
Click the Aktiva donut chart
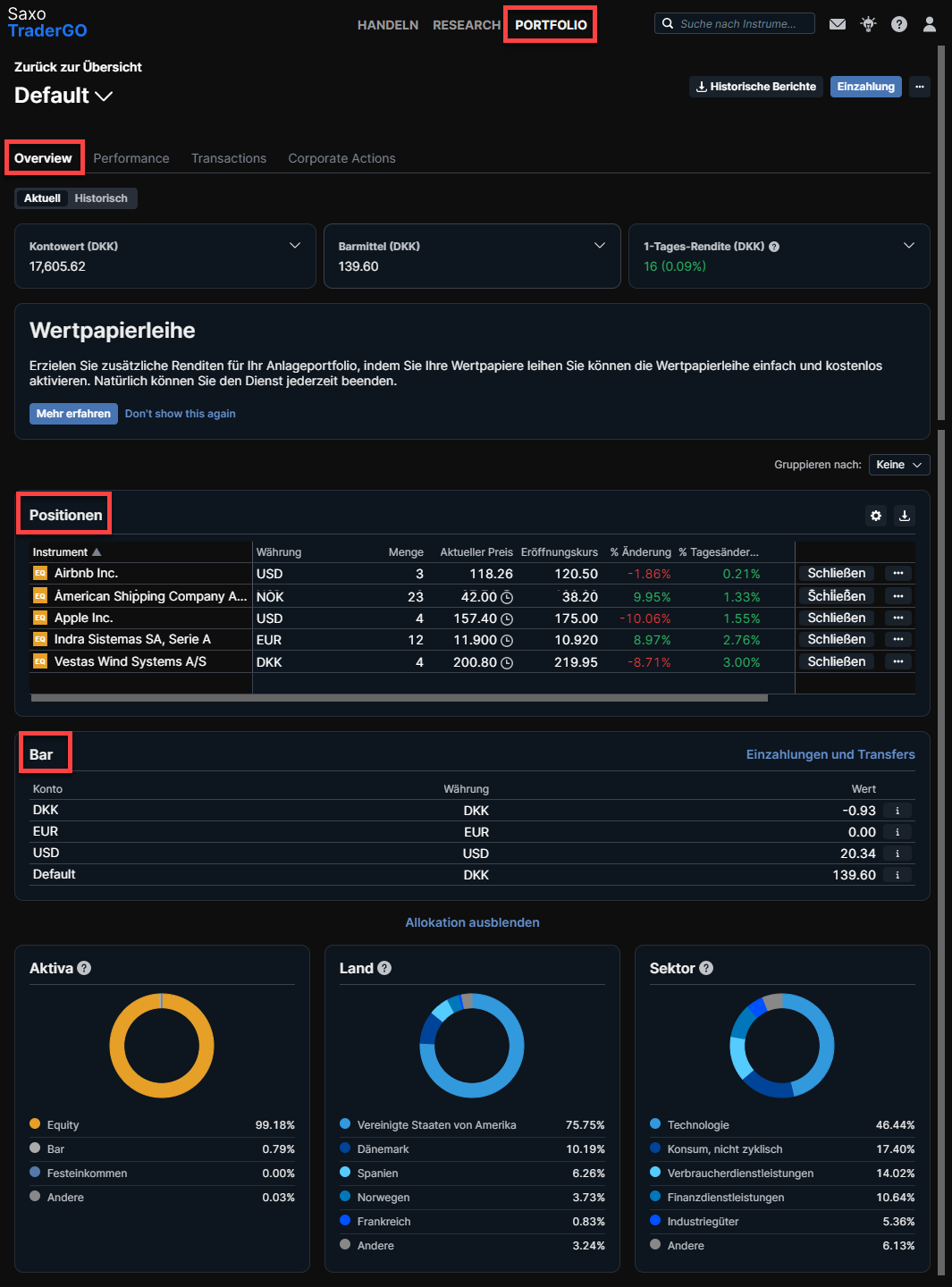[x=162, y=1046]
